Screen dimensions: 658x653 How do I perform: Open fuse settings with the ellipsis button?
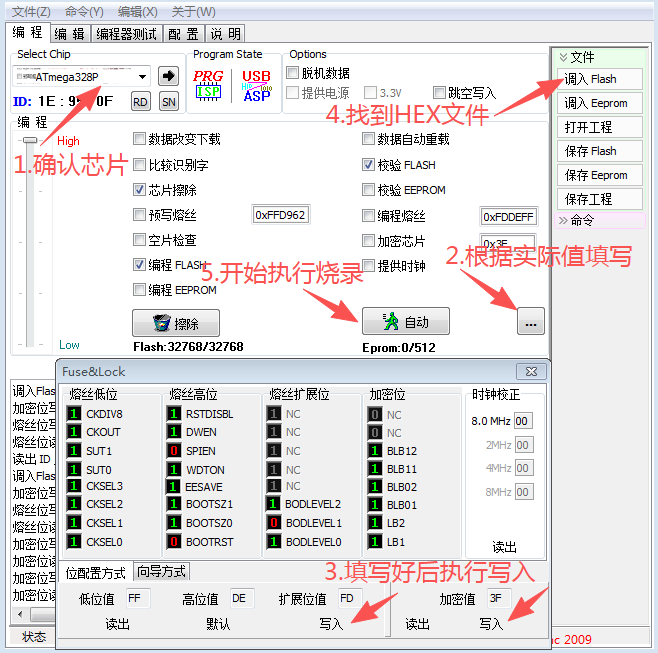531,321
